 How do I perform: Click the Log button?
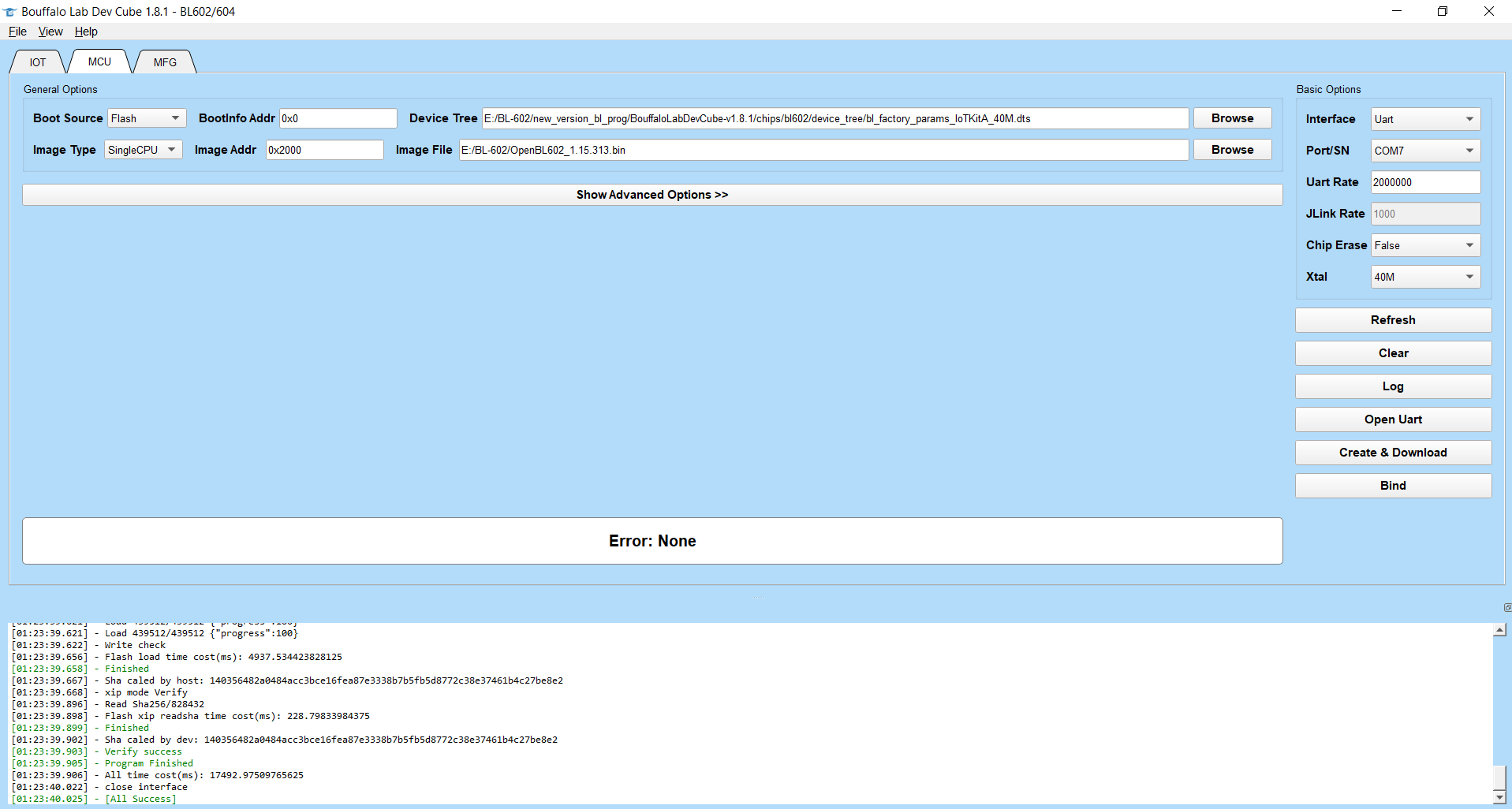point(1393,386)
